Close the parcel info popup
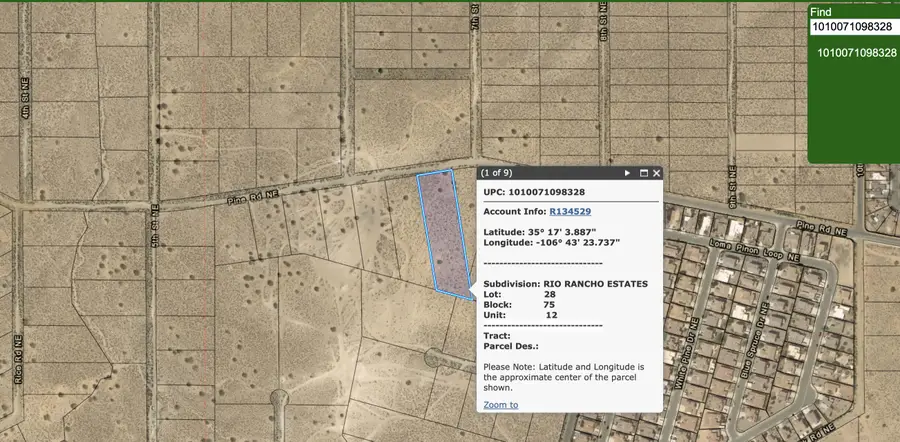This screenshot has width=900, height=442. [657, 173]
